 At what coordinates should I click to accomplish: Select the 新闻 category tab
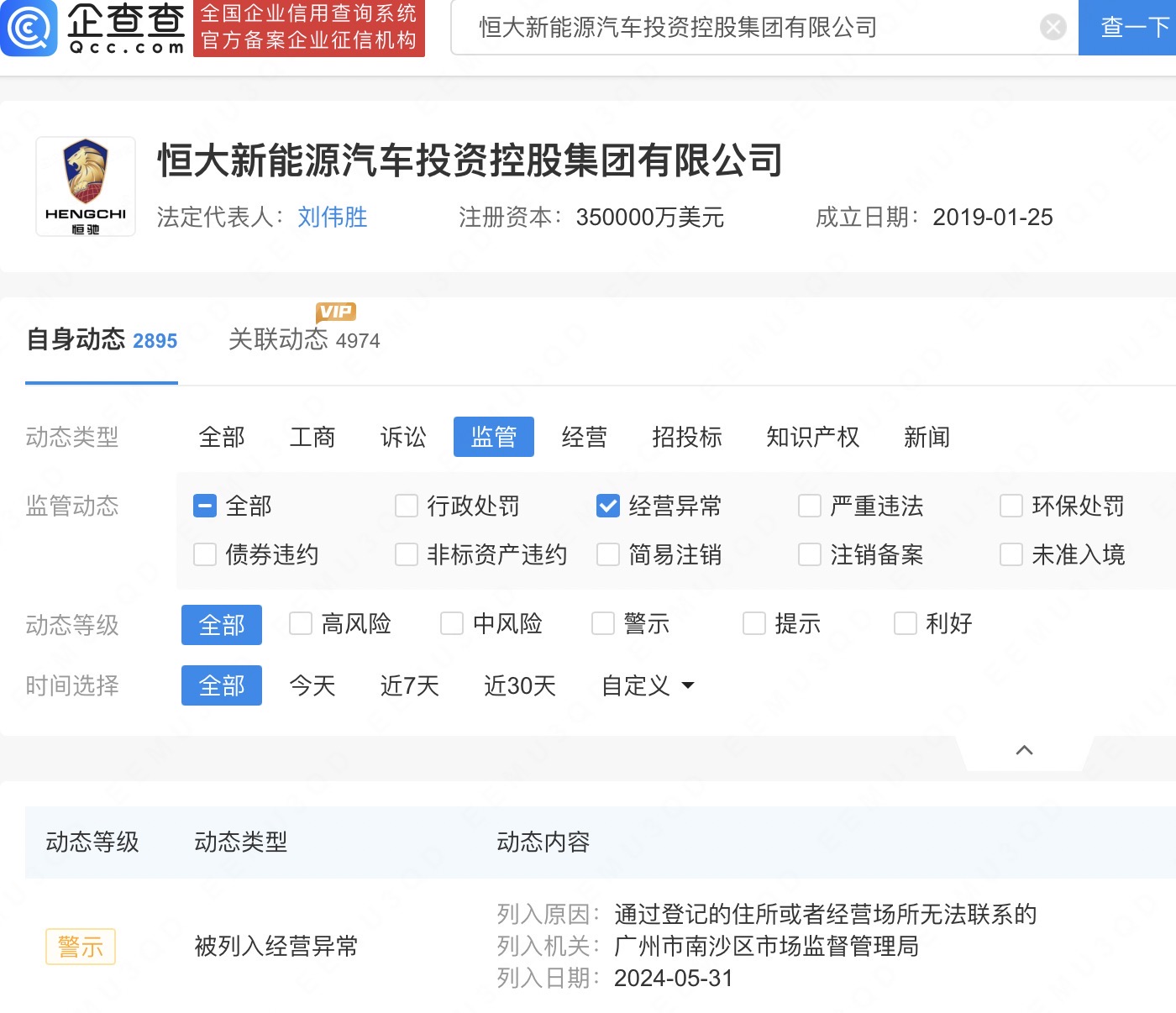tap(926, 437)
